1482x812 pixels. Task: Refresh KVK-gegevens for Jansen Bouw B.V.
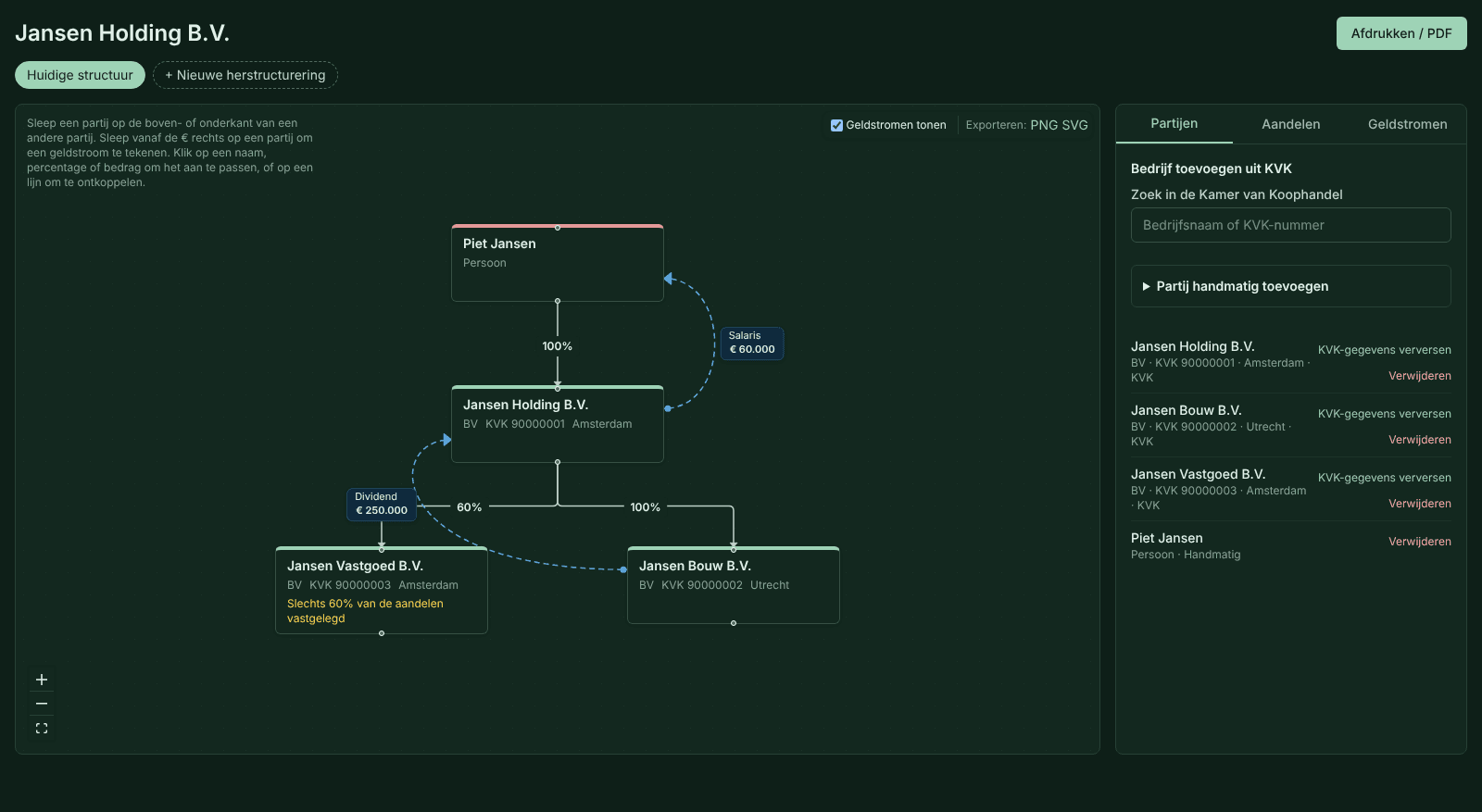tap(1385, 414)
